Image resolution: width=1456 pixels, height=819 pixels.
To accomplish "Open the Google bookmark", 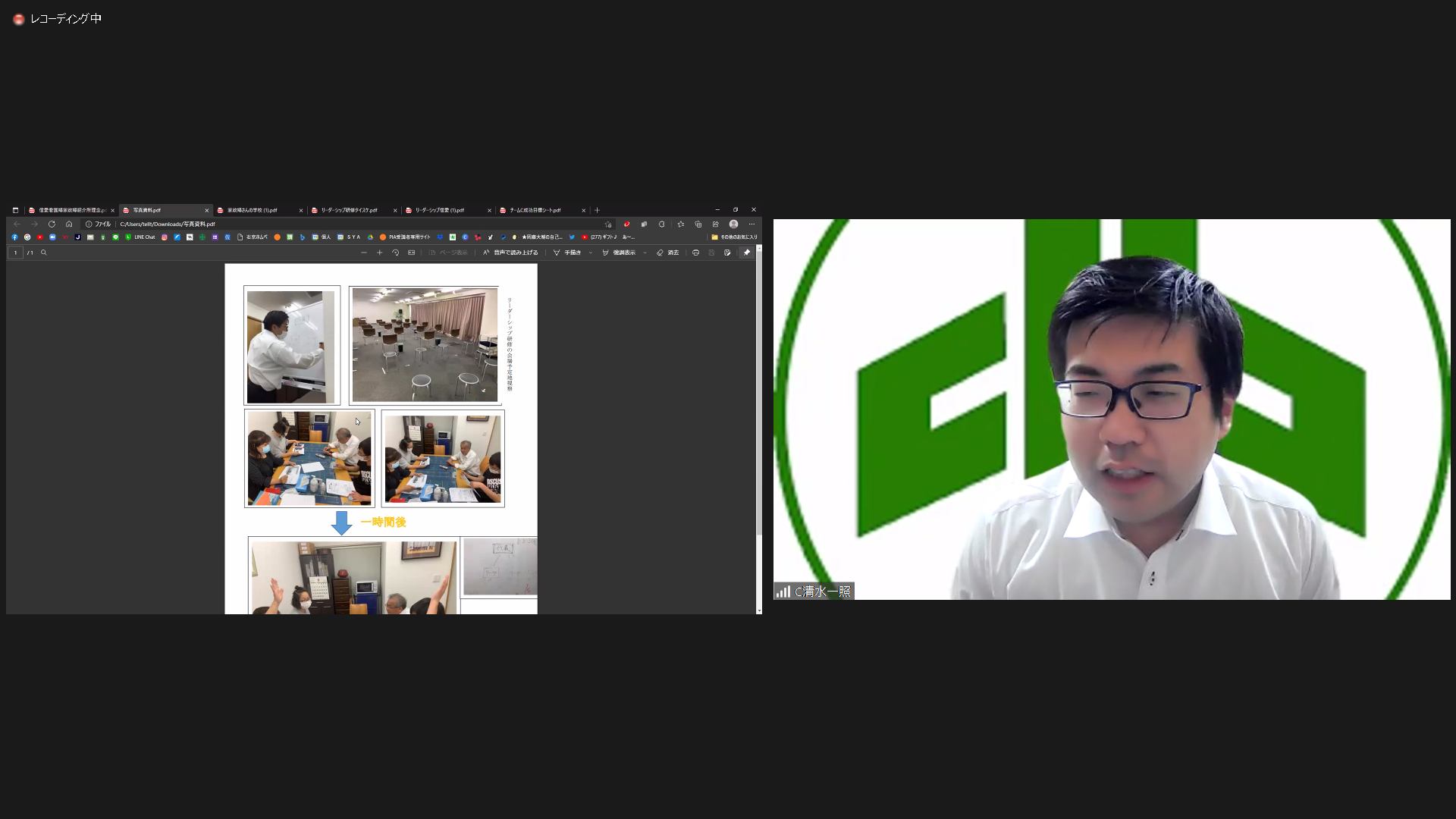I will click(27, 237).
